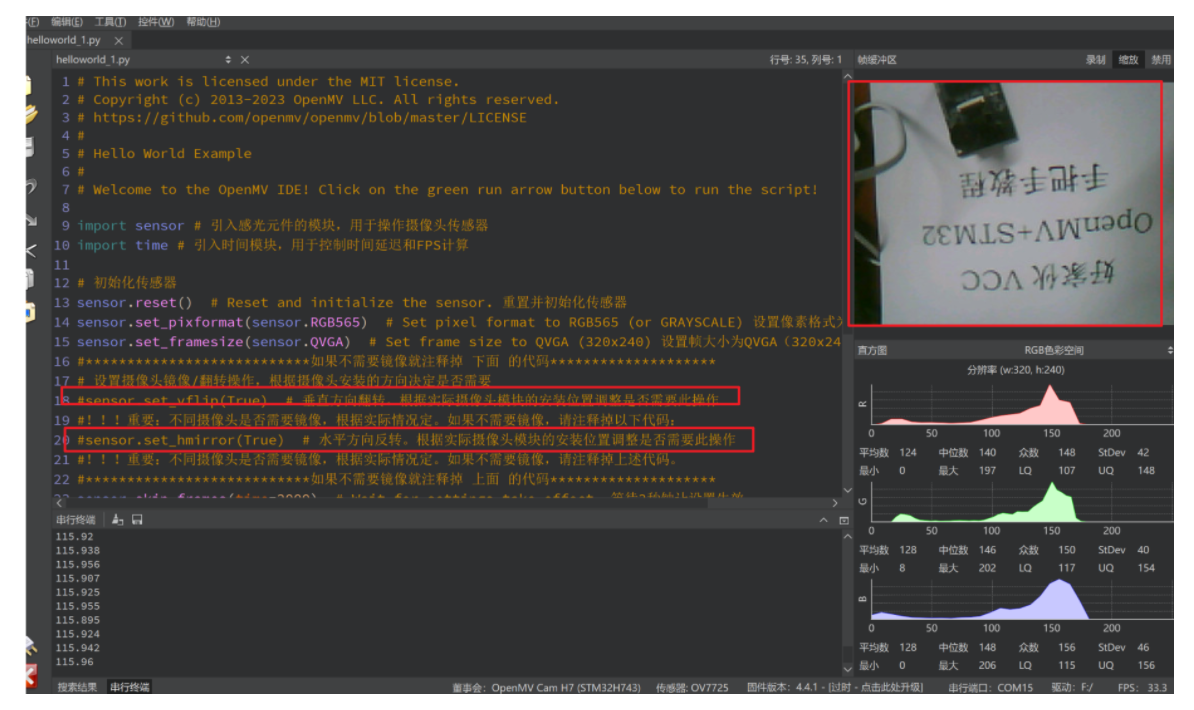The width and height of the screenshot is (1194, 710).
Task: Click the red R channel histogram
Action: [x=1020, y=405]
